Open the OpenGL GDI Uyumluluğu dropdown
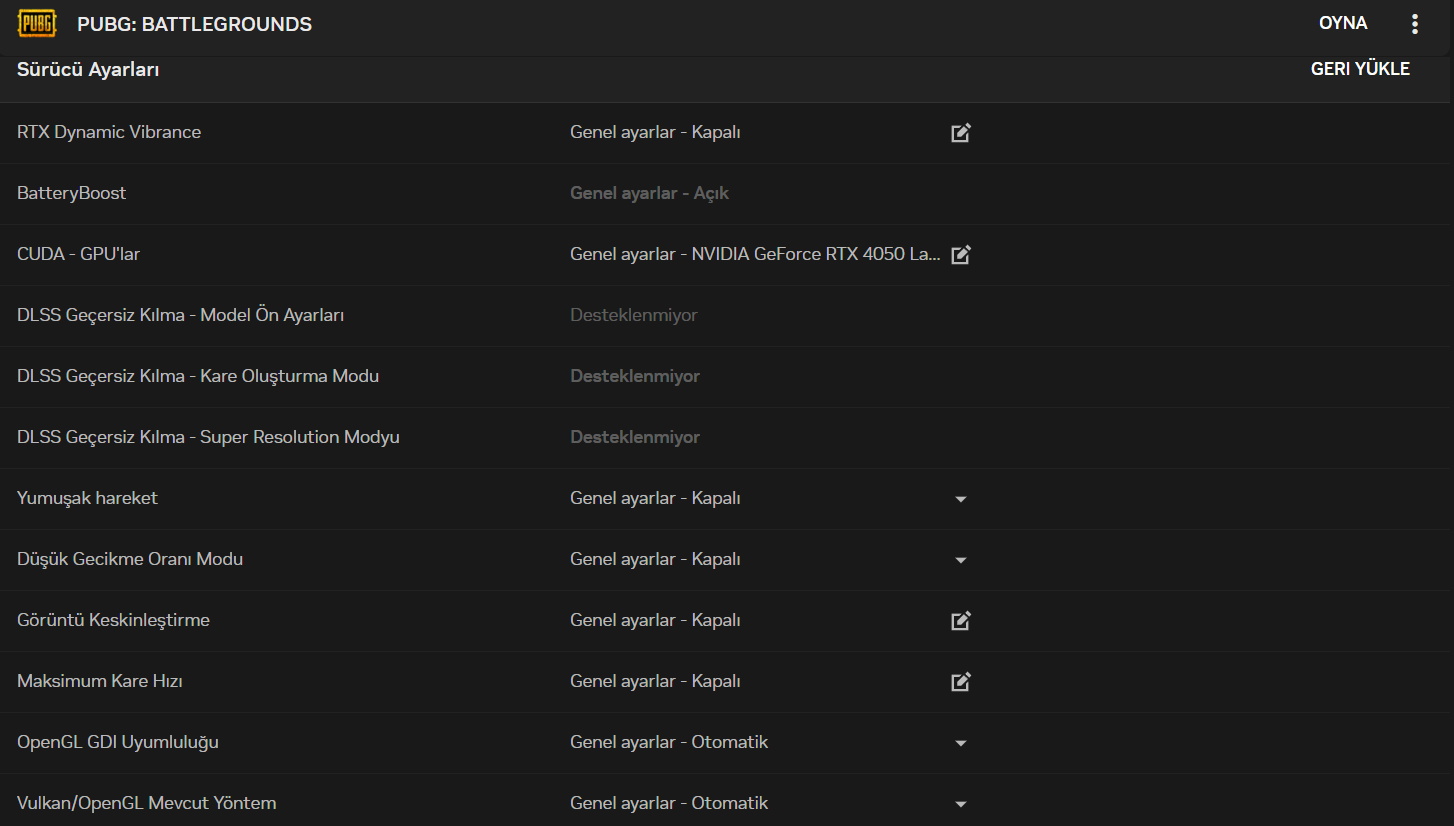This screenshot has height=826, width=1454. [x=961, y=743]
